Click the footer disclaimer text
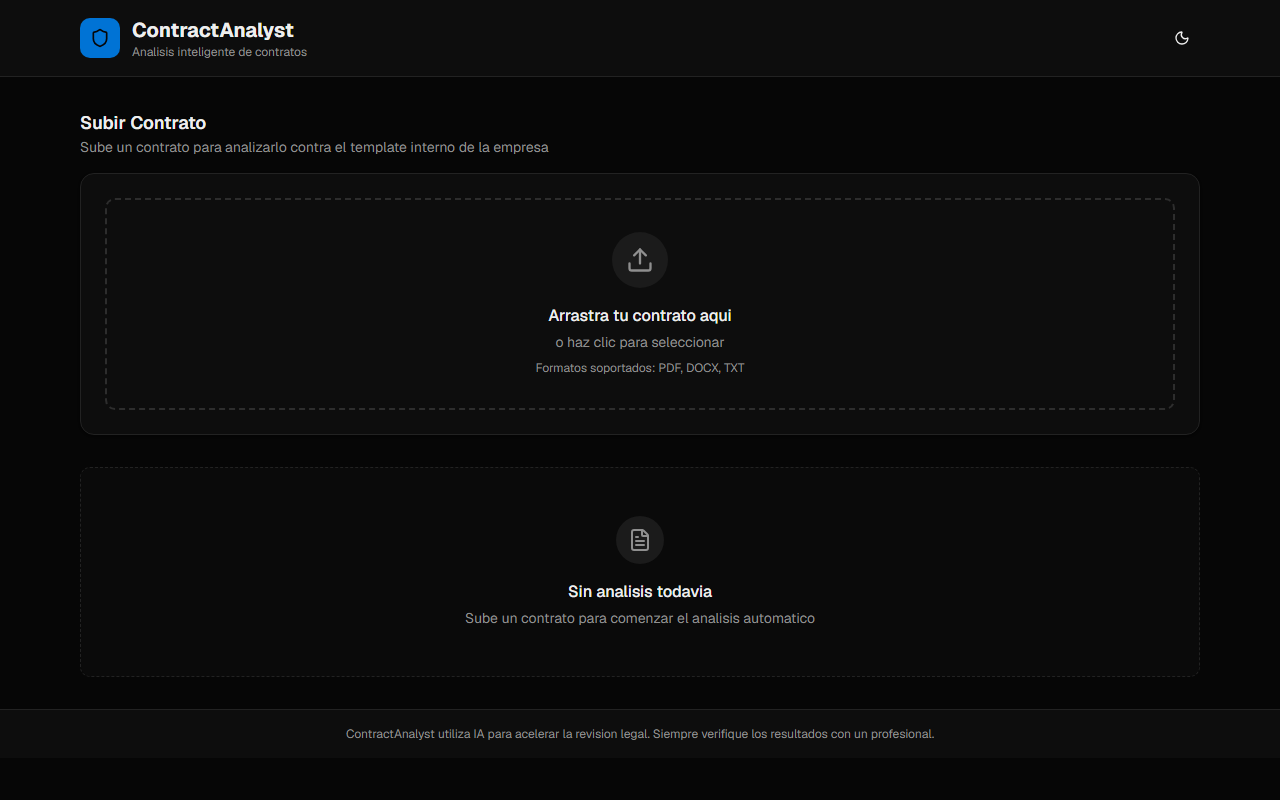This screenshot has height=800, width=1280. click(x=640, y=734)
